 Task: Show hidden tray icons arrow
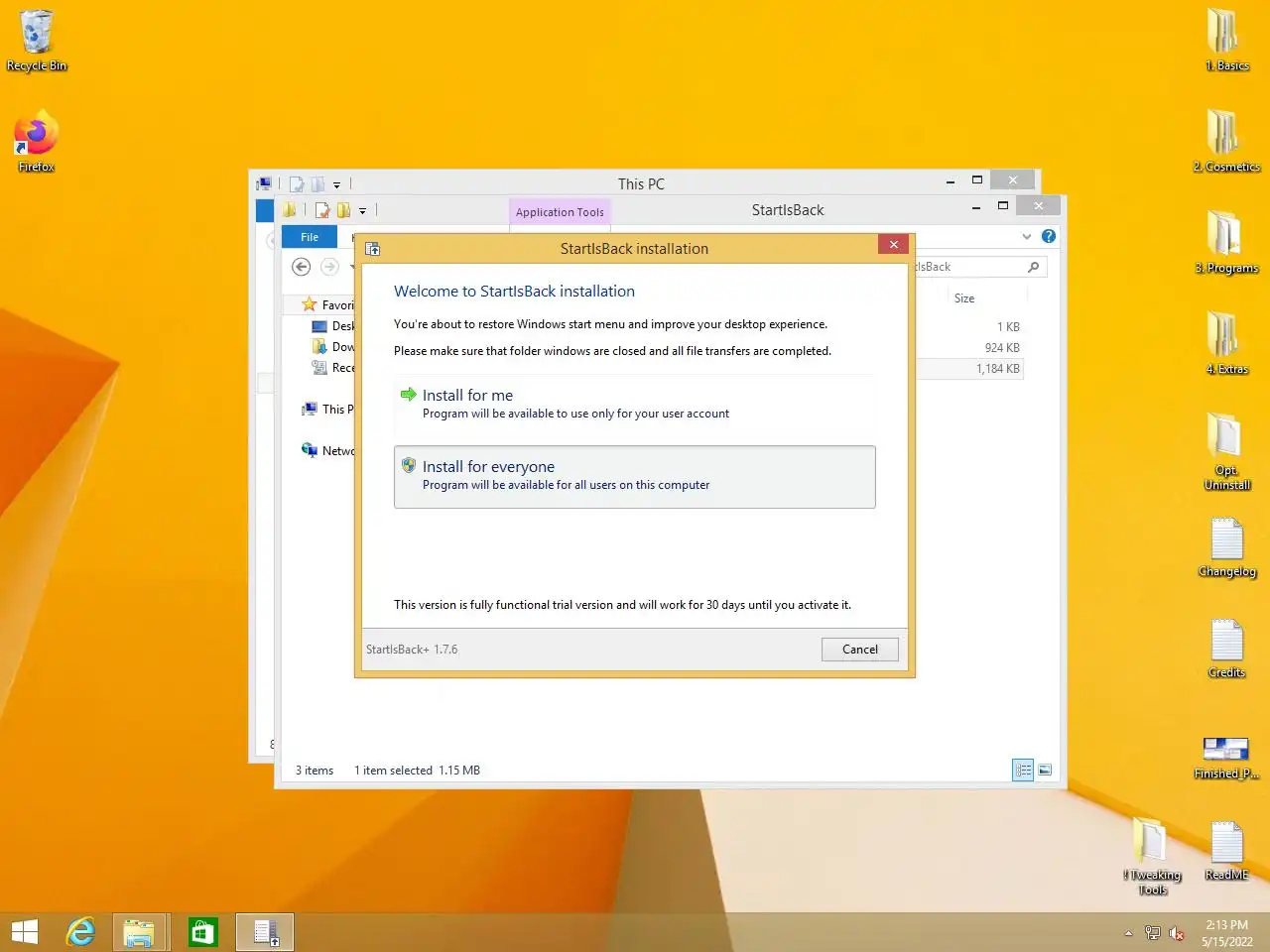coord(1128,933)
